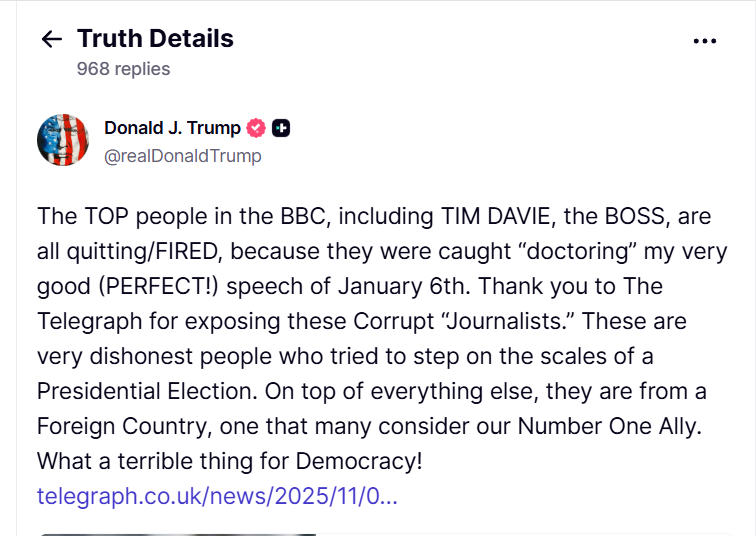Click the text (PERFECT!) in the post

pos(158,286)
